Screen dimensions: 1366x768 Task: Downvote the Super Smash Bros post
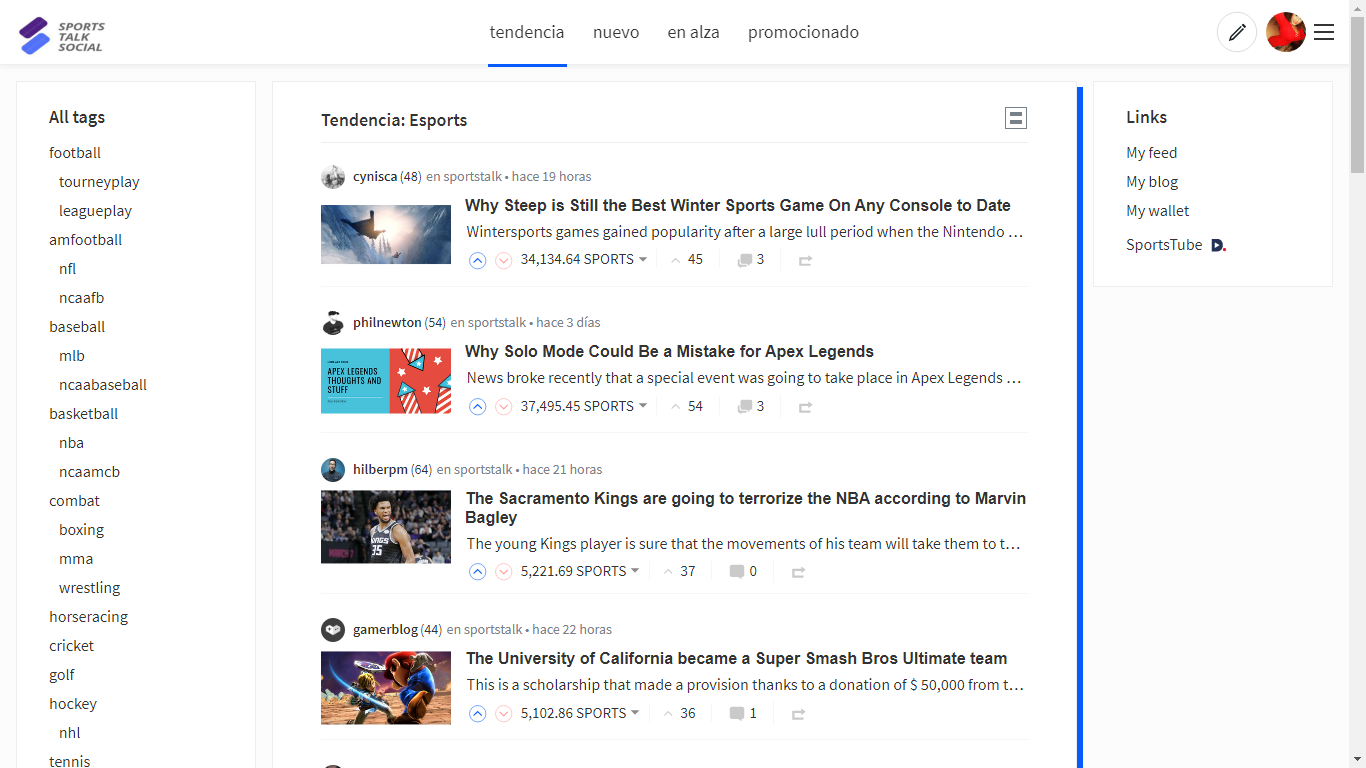[504, 713]
